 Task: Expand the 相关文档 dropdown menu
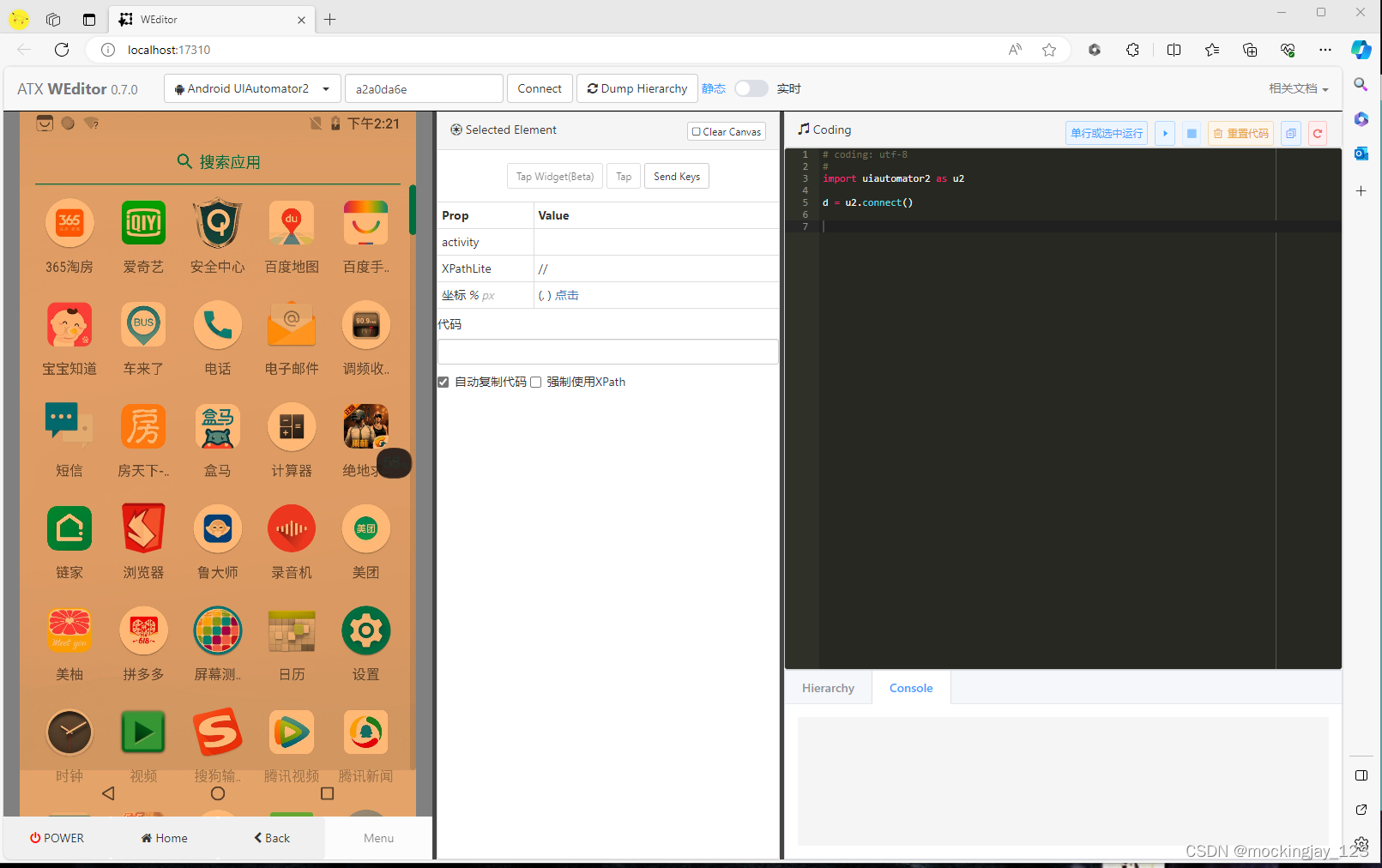click(1299, 88)
